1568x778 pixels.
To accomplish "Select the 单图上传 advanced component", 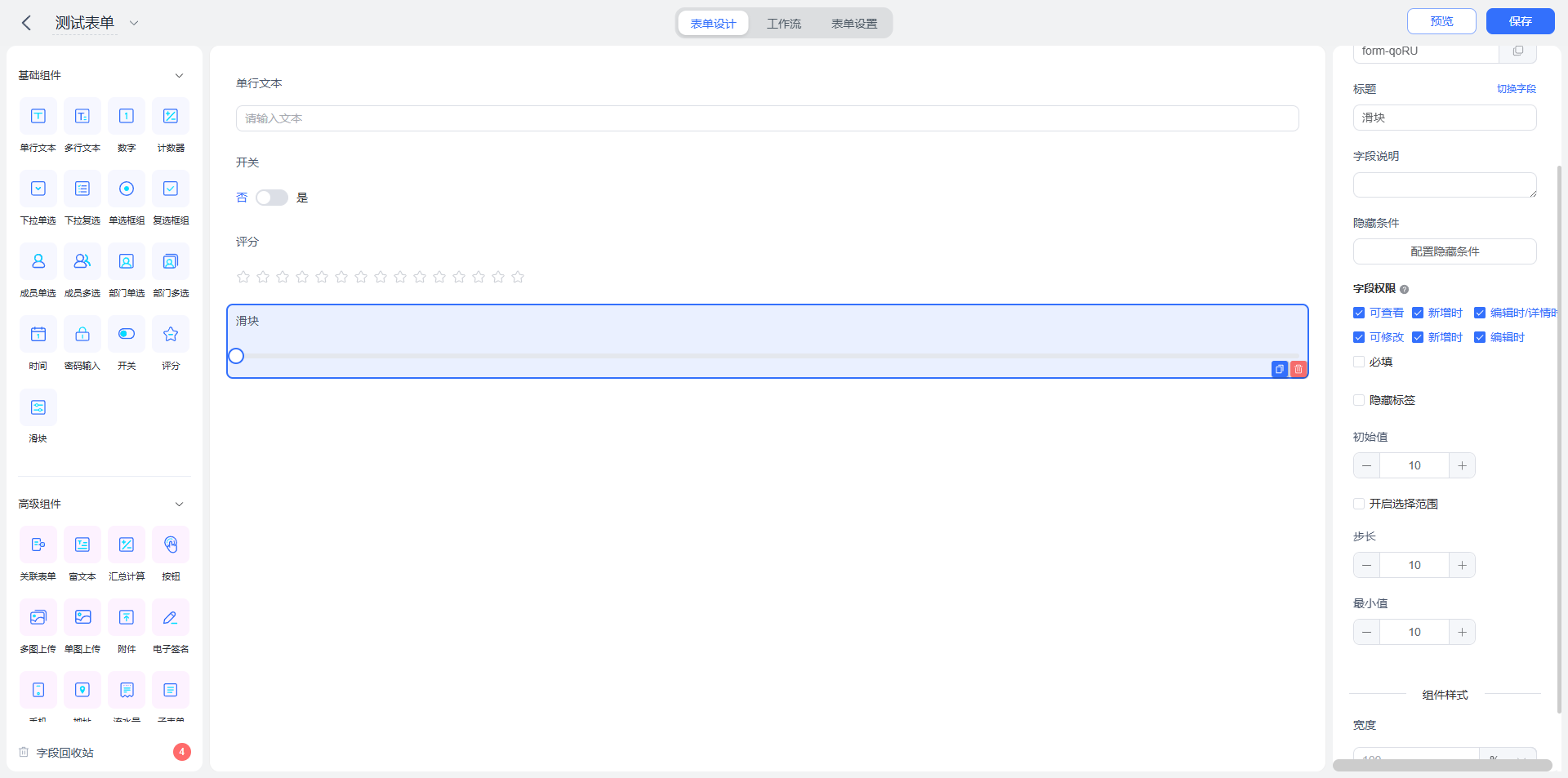I will click(x=82, y=617).
